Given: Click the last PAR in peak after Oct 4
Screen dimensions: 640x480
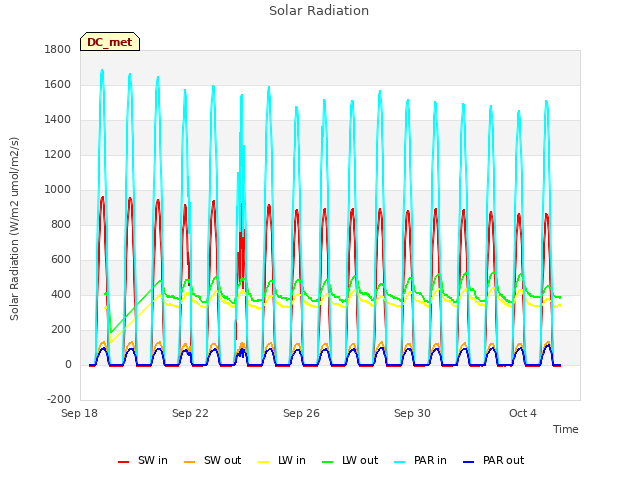Looking at the screenshot, I should click(547, 102).
